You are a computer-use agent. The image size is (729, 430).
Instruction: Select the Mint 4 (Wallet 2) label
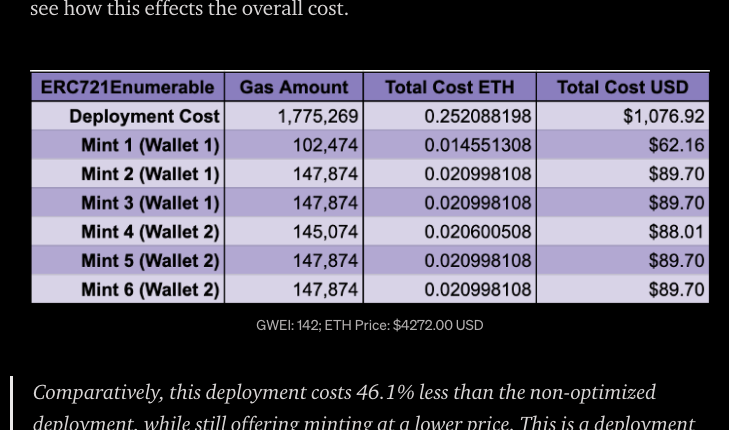tap(150, 232)
